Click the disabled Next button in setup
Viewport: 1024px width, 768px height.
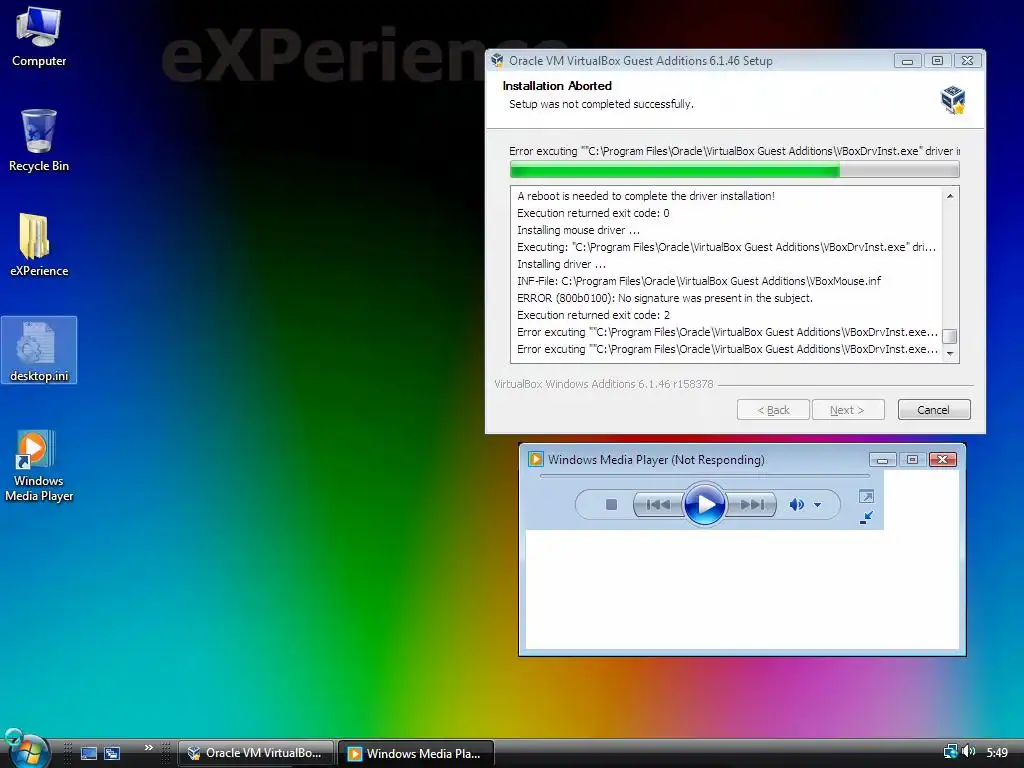(848, 409)
